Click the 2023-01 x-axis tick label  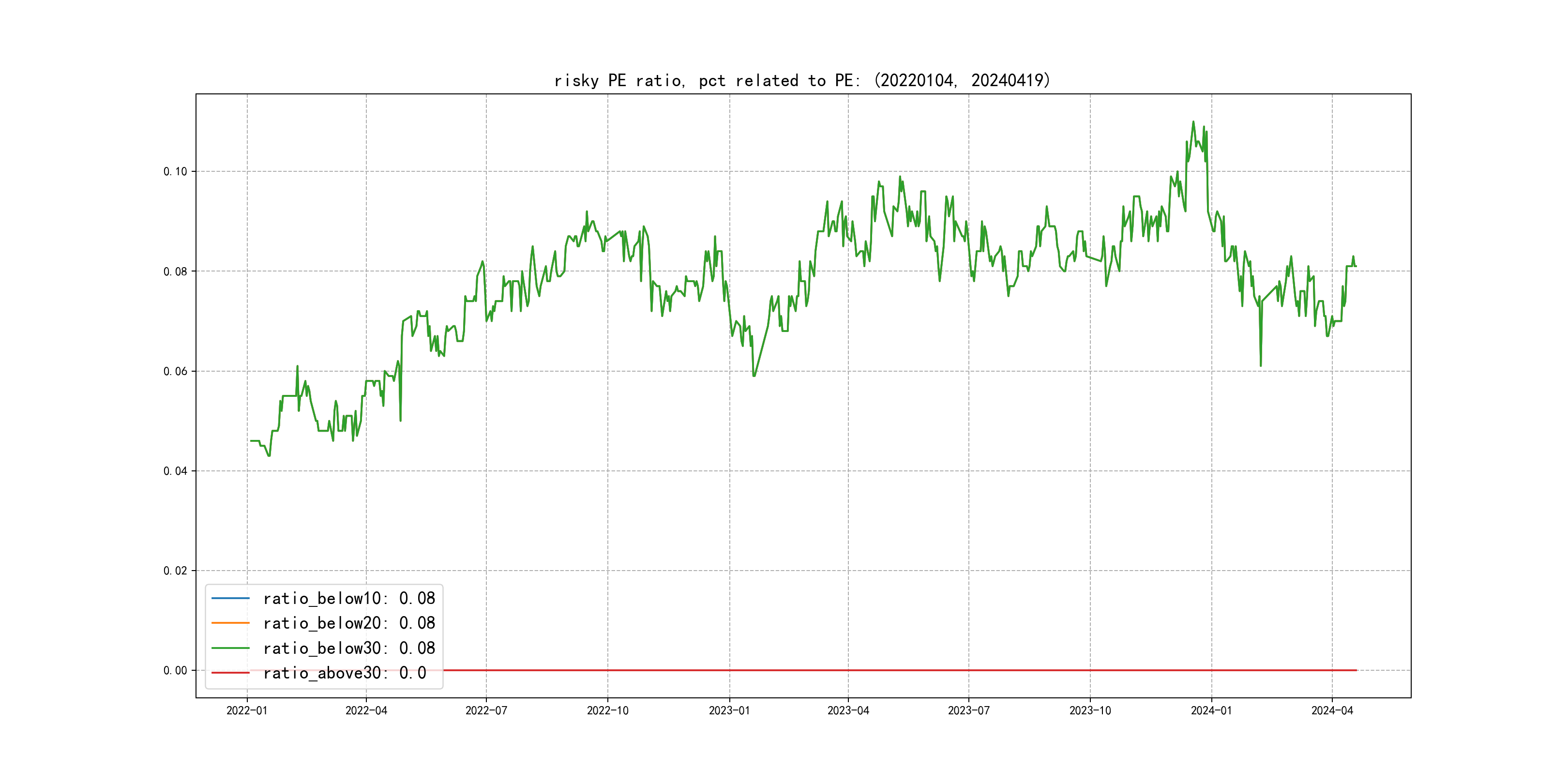click(729, 711)
